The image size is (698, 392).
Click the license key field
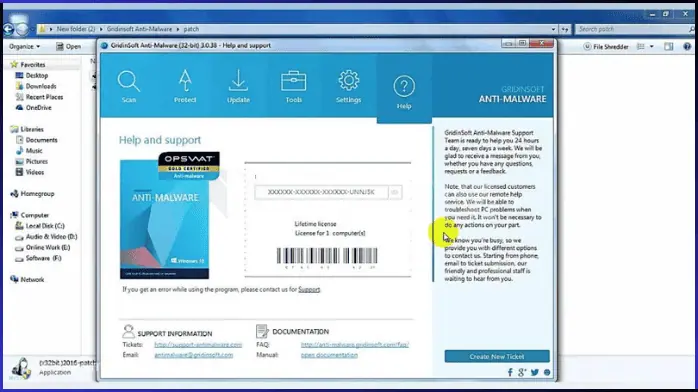(x=321, y=192)
